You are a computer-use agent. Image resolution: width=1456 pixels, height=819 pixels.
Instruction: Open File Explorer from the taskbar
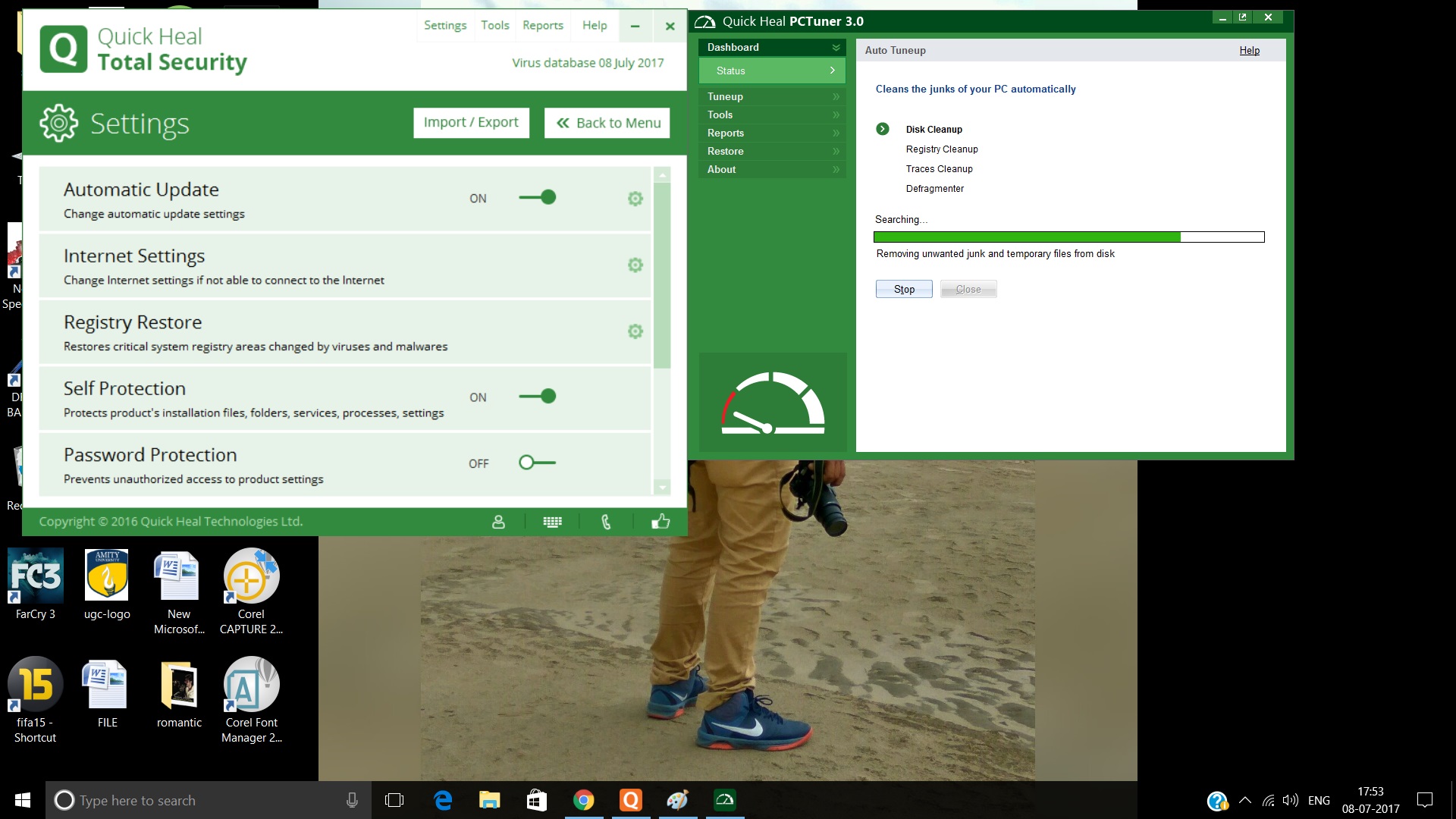point(490,800)
